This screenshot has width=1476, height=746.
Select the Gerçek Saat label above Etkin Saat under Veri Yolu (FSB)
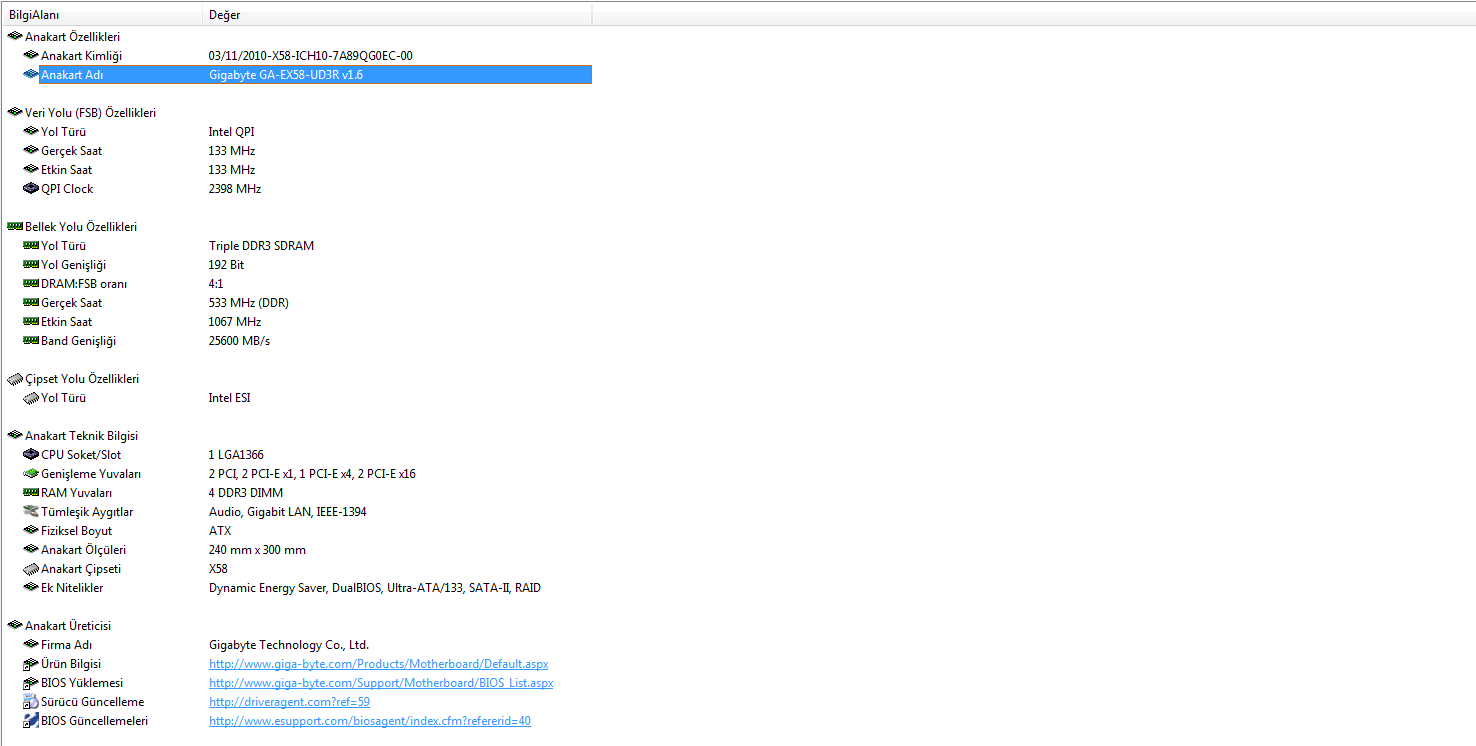pyautogui.click(x=72, y=151)
